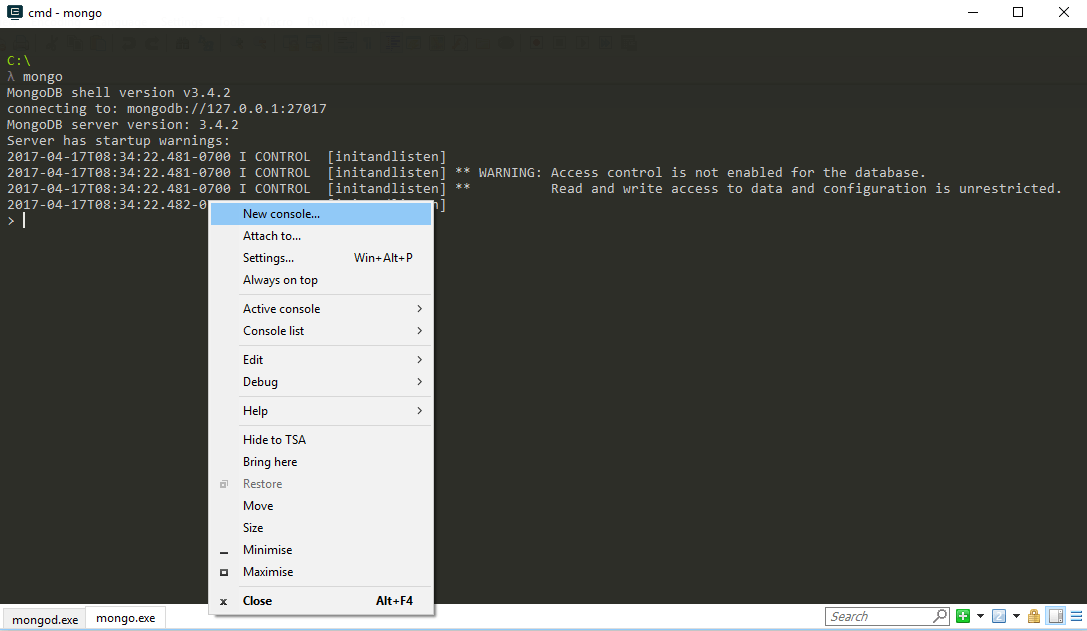Image resolution: width=1087 pixels, height=631 pixels.
Task: Toggle the padlock lock-console icon
Action: click(1034, 616)
